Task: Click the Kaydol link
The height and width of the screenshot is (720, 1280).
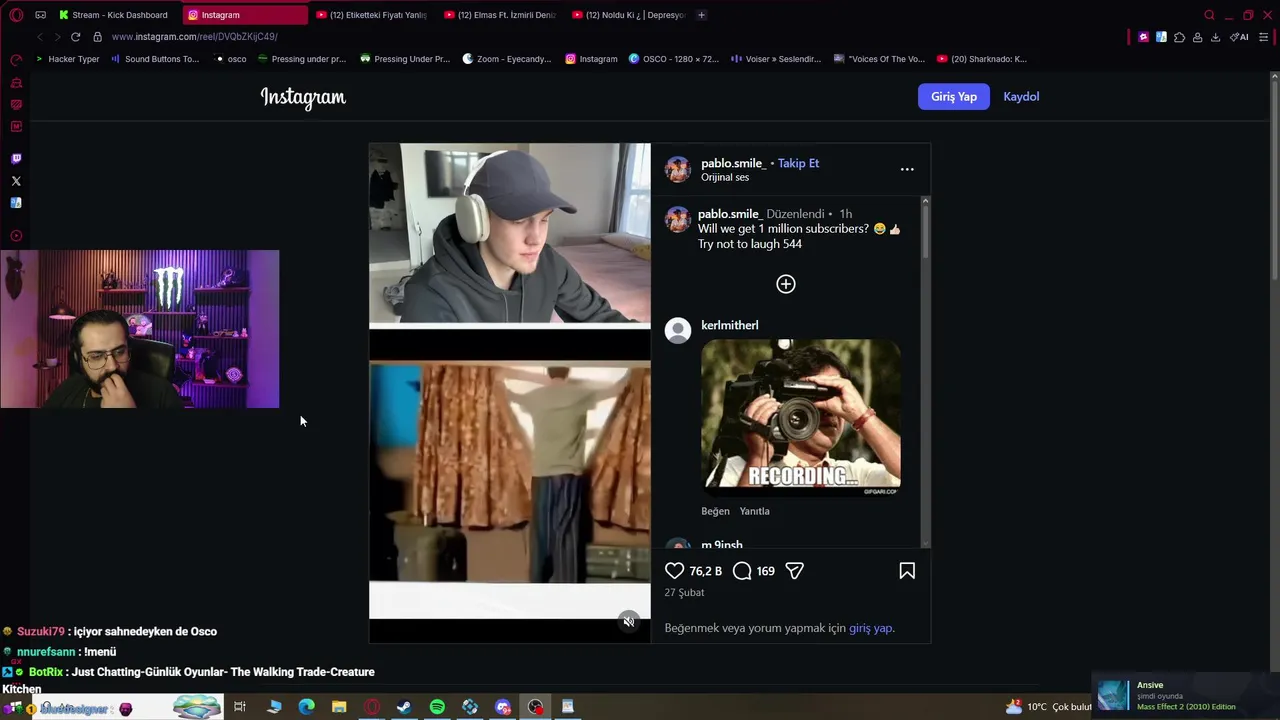Action: pyautogui.click(x=1021, y=97)
